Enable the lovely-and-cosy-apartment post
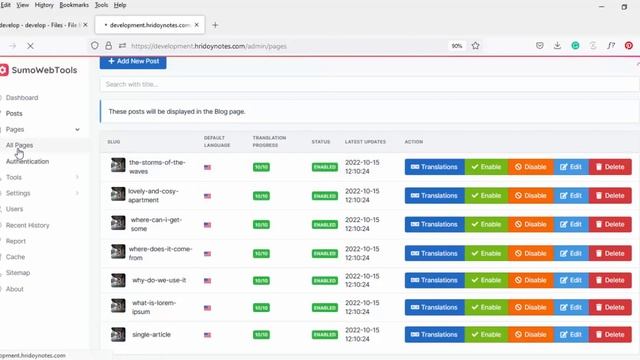Viewport: 640px width, 360px height. coord(487,196)
